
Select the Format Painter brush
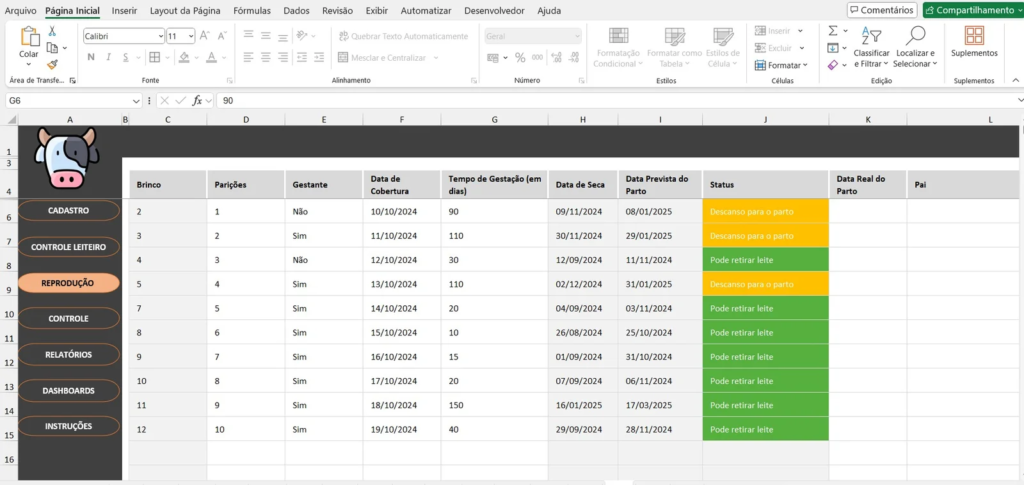pyautogui.click(x=52, y=64)
